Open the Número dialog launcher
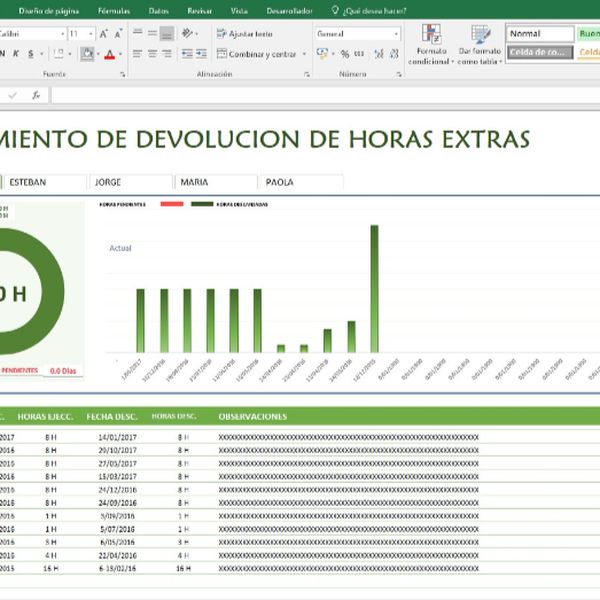The height and width of the screenshot is (600, 600). click(399, 75)
